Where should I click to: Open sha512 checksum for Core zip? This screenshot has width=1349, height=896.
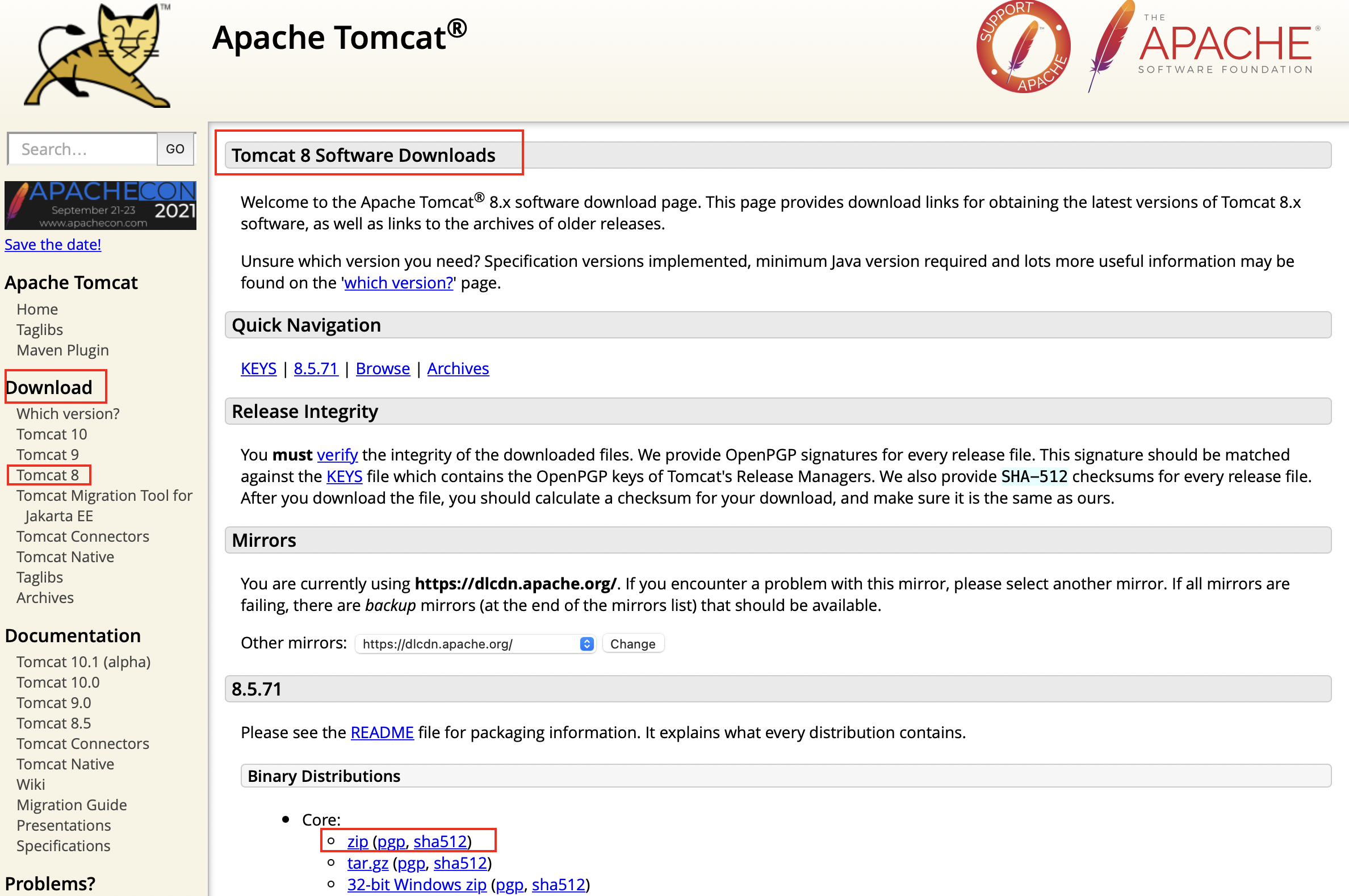[441, 842]
